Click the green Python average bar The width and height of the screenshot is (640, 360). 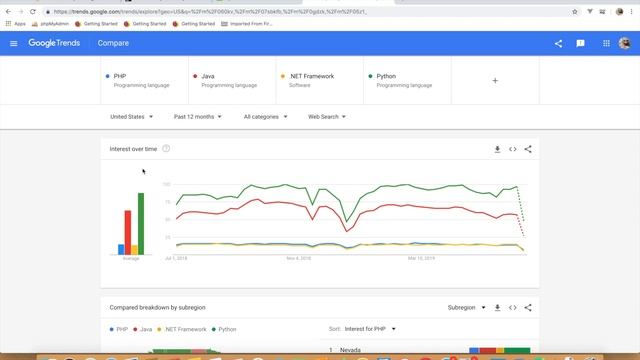click(x=141, y=224)
